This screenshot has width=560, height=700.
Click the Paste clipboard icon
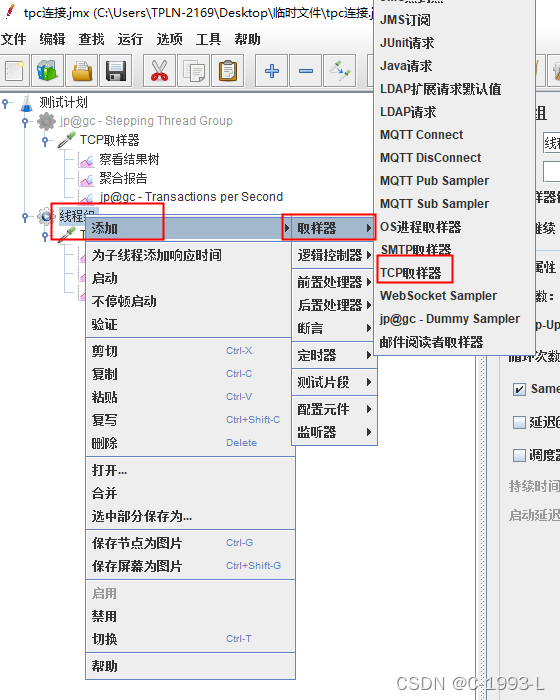(228, 71)
